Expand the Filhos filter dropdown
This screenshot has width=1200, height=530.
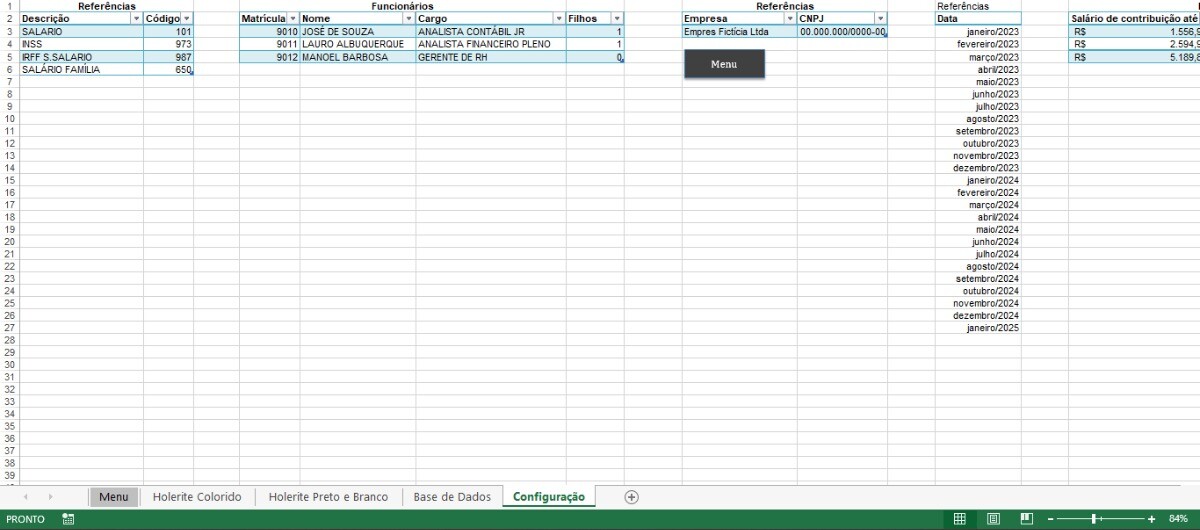tap(617, 19)
